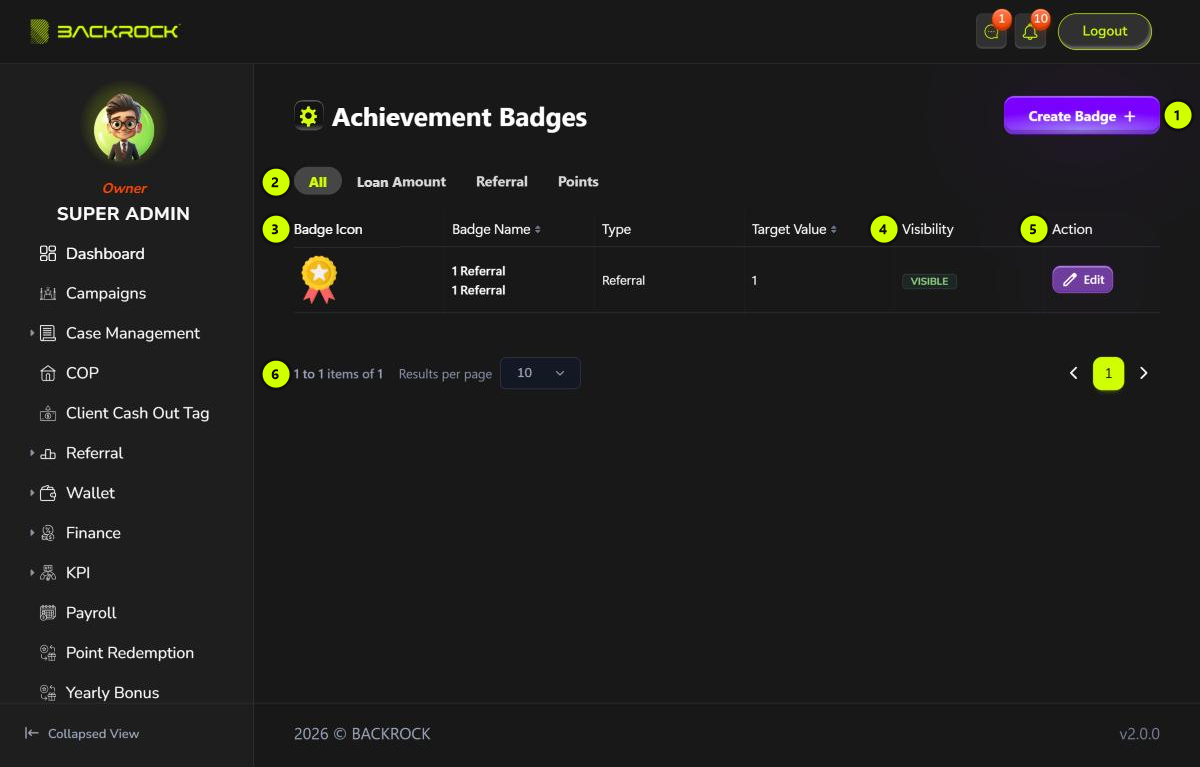Select the Referral filter tab

[x=502, y=182]
